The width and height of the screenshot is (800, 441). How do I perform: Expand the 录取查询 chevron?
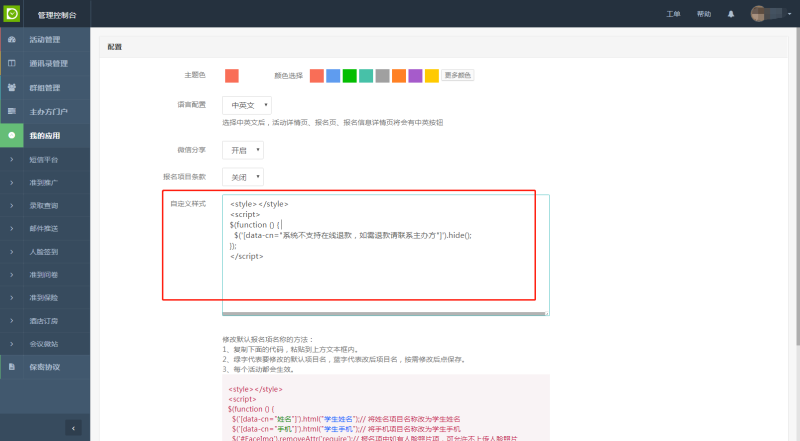point(12,205)
